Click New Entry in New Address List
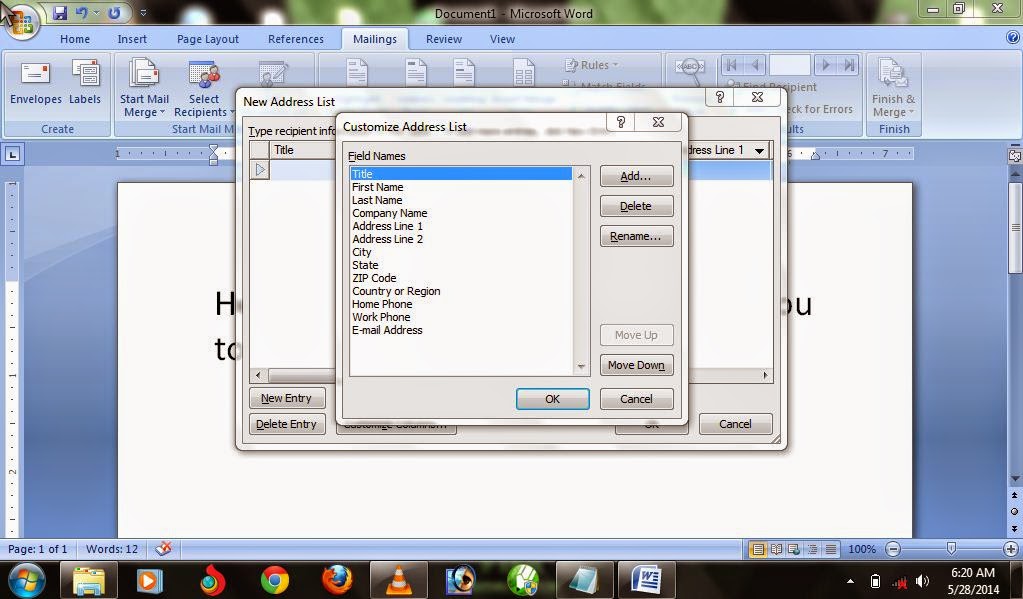 click(286, 398)
